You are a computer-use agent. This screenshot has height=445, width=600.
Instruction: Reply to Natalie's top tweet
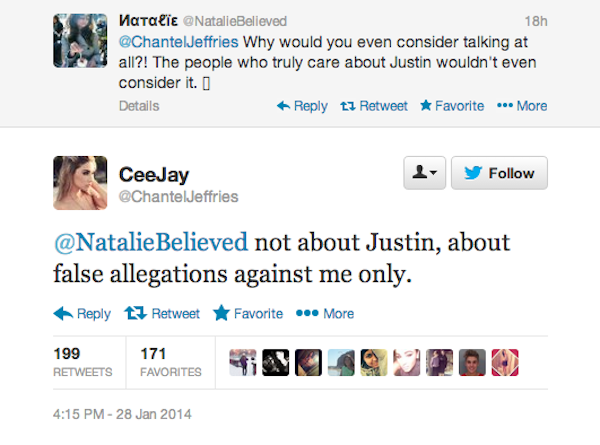(302, 105)
